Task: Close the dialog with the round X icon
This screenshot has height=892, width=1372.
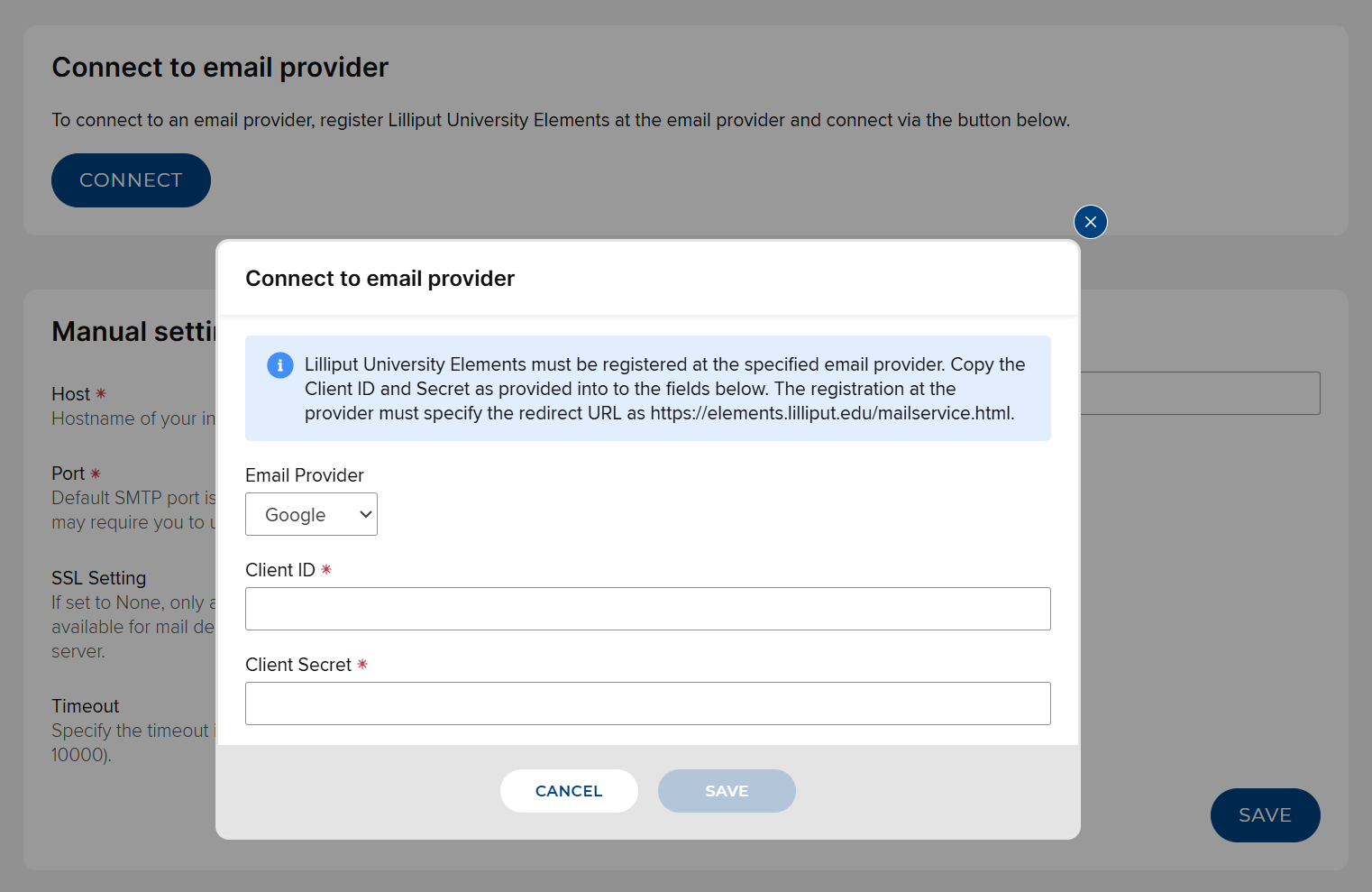Action: coord(1091,222)
